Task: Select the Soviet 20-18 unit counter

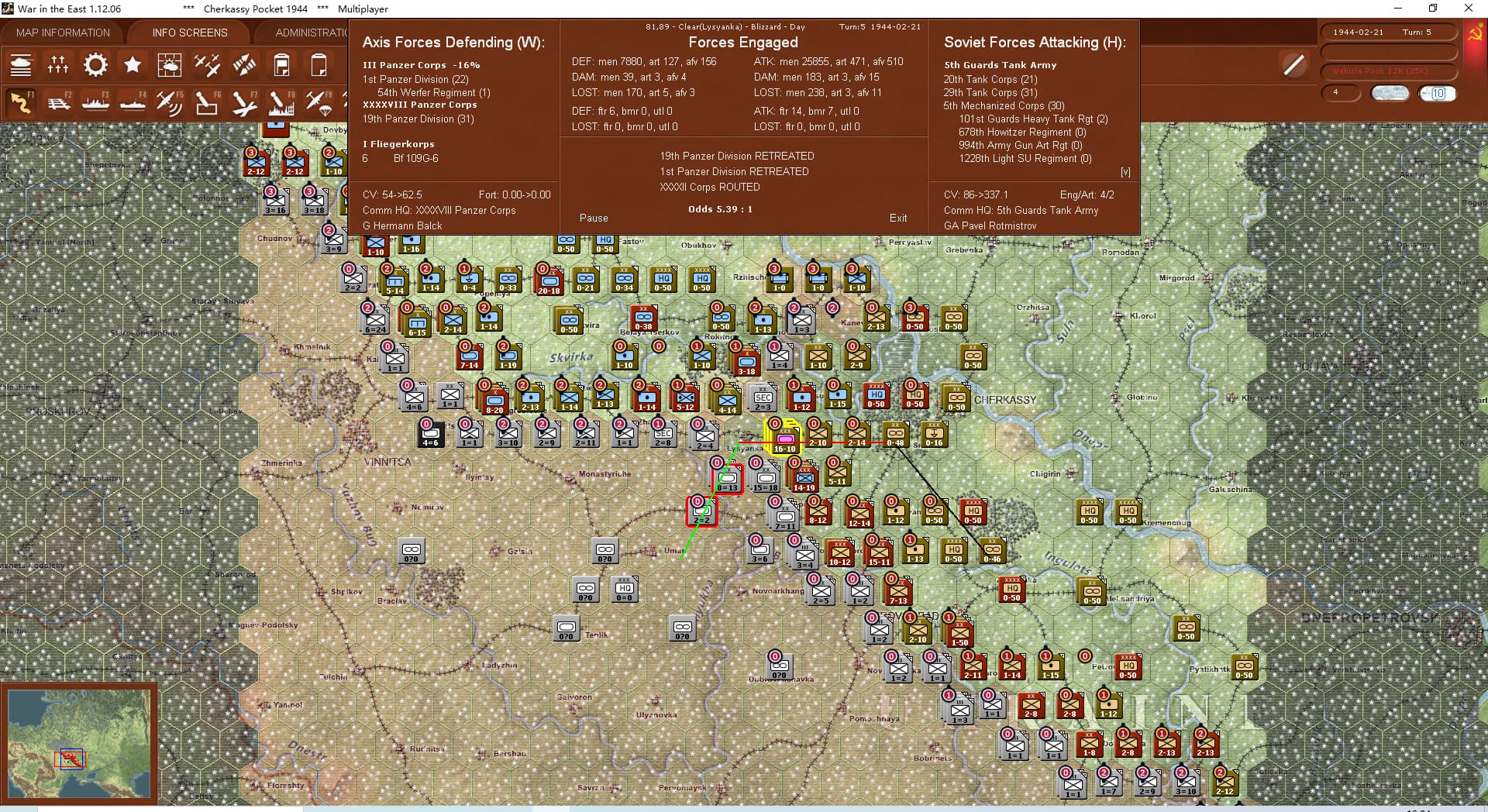Action: (x=549, y=281)
